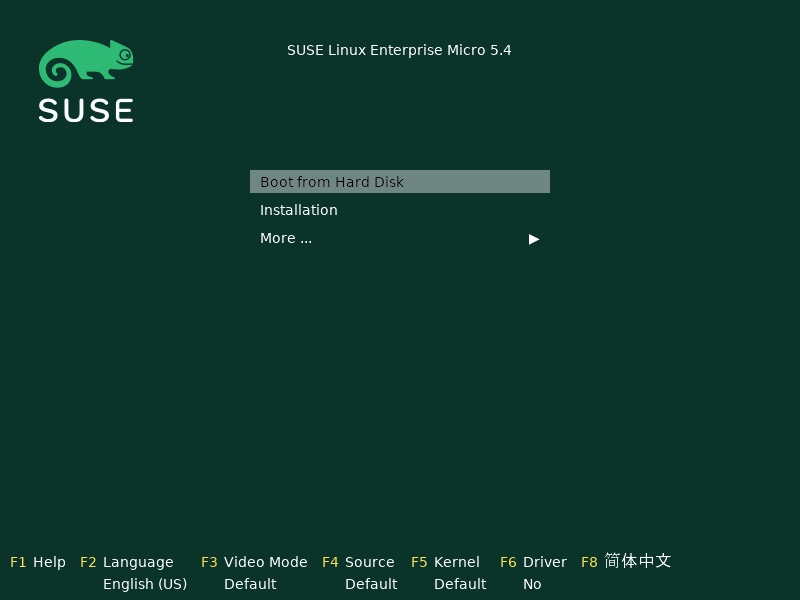Click the English (US) language value
This screenshot has height=600, width=800.
pos(145,584)
